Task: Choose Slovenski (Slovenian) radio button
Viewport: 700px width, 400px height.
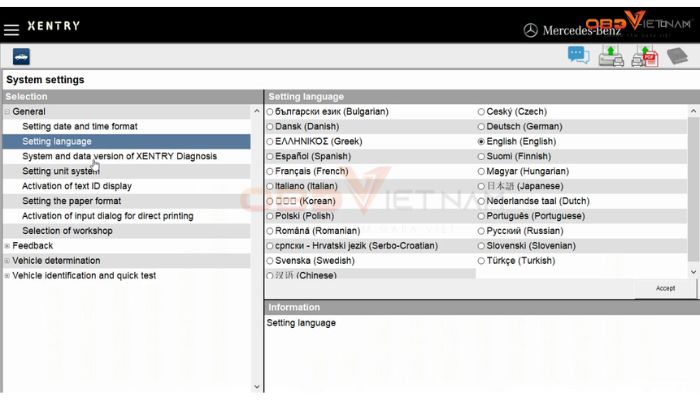Action: [x=481, y=246]
